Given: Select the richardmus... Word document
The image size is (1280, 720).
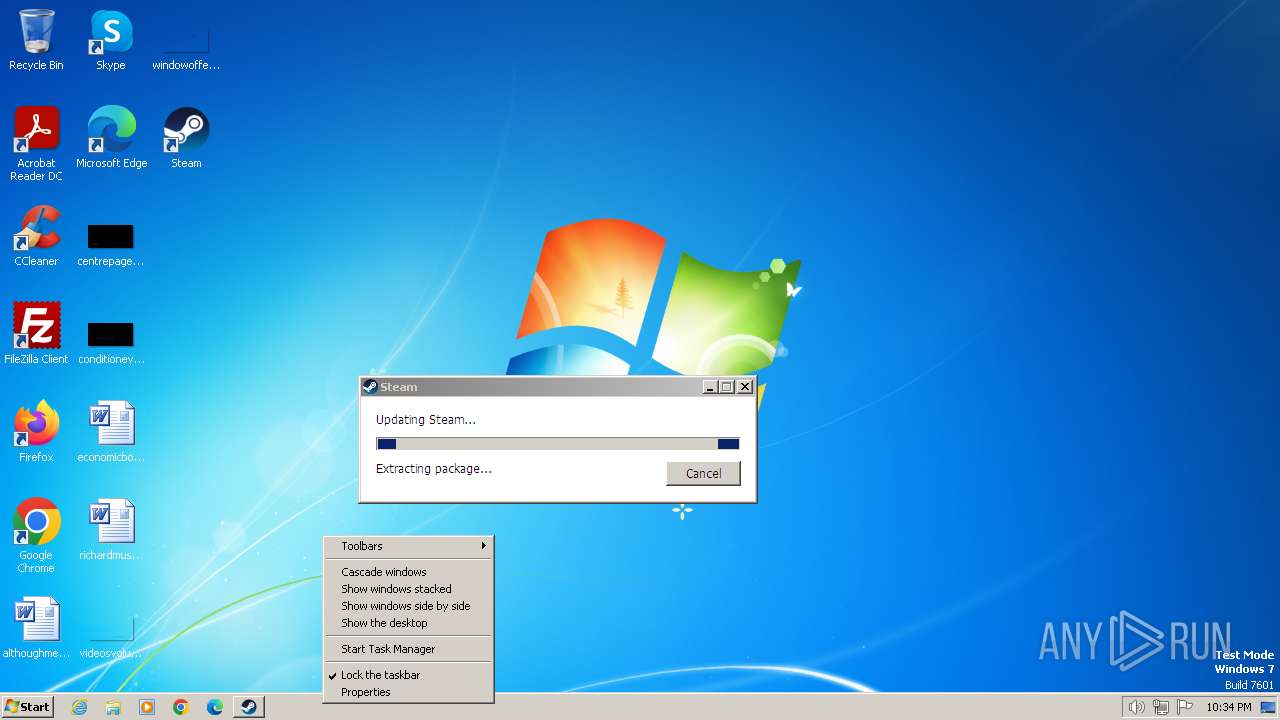Looking at the screenshot, I should [111, 530].
